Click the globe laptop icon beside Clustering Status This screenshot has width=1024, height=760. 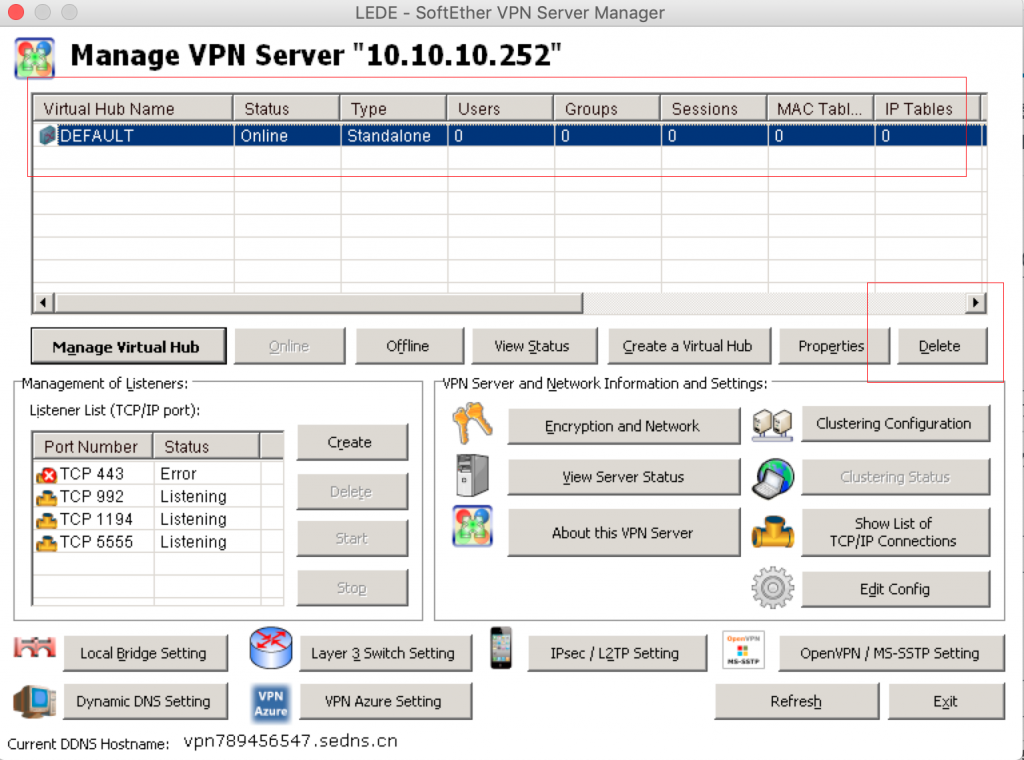773,478
